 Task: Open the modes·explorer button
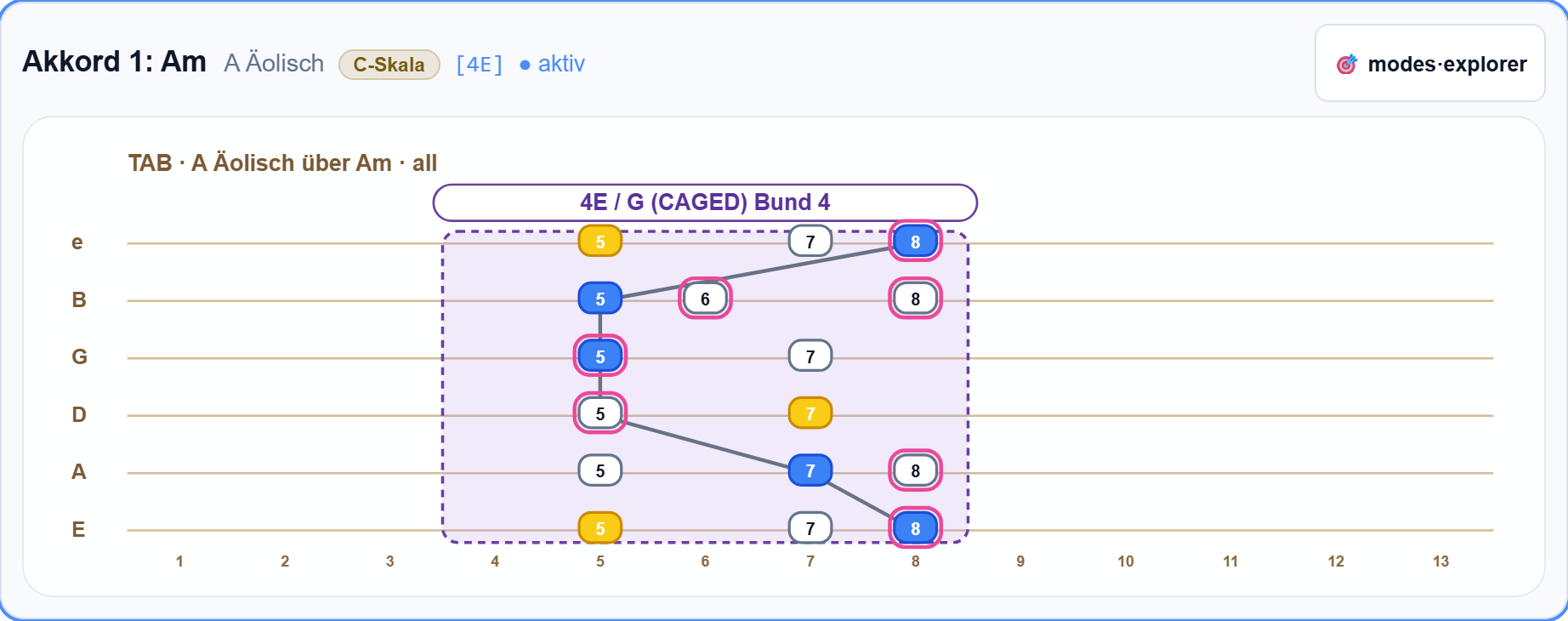(x=1430, y=63)
